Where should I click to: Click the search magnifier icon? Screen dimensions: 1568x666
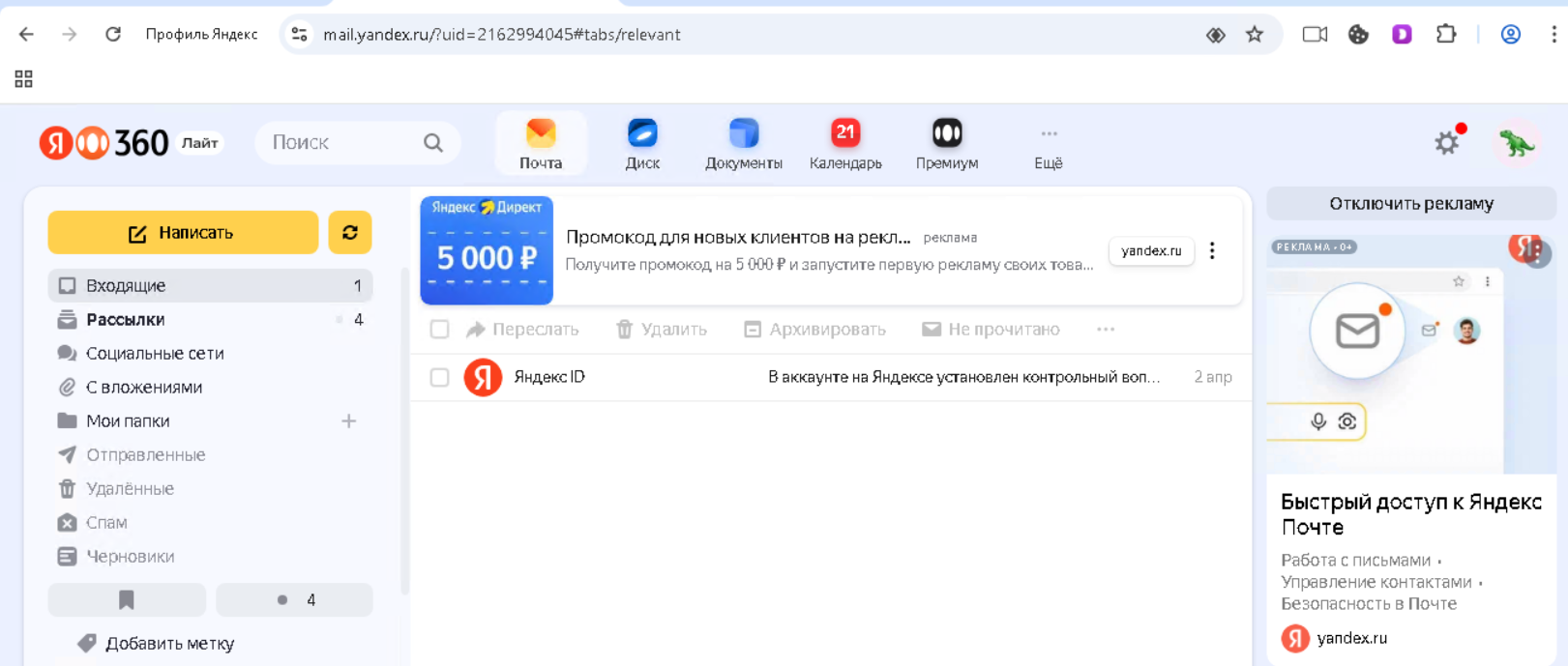pyautogui.click(x=432, y=143)
